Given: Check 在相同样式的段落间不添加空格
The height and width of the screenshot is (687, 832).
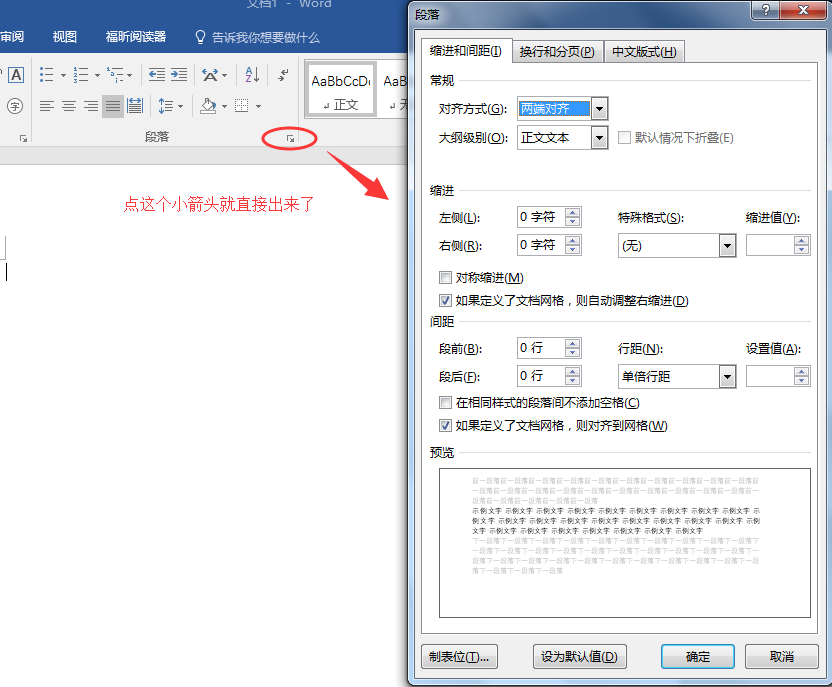Looking at the screenshot, I should (444, 402).
